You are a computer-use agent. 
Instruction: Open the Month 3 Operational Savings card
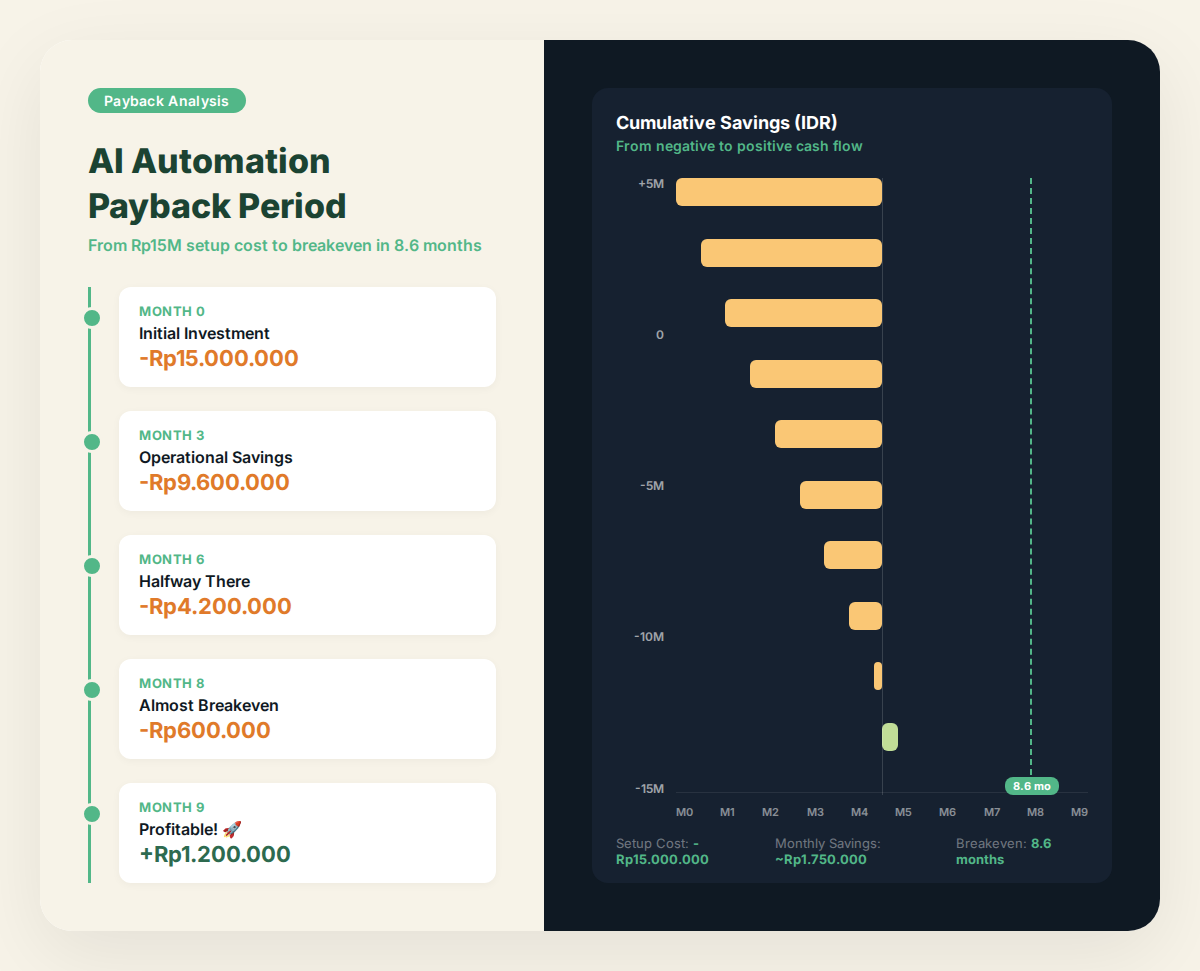click(307, 461)
